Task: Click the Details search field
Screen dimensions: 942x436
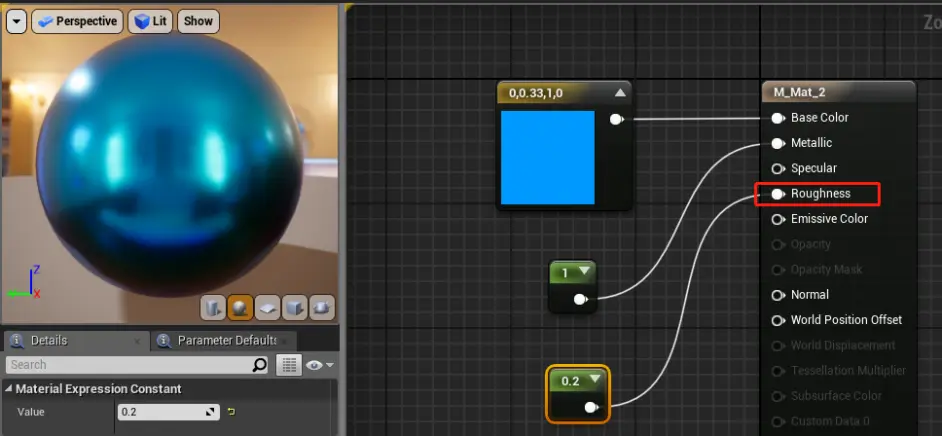Action: point(137,365)
